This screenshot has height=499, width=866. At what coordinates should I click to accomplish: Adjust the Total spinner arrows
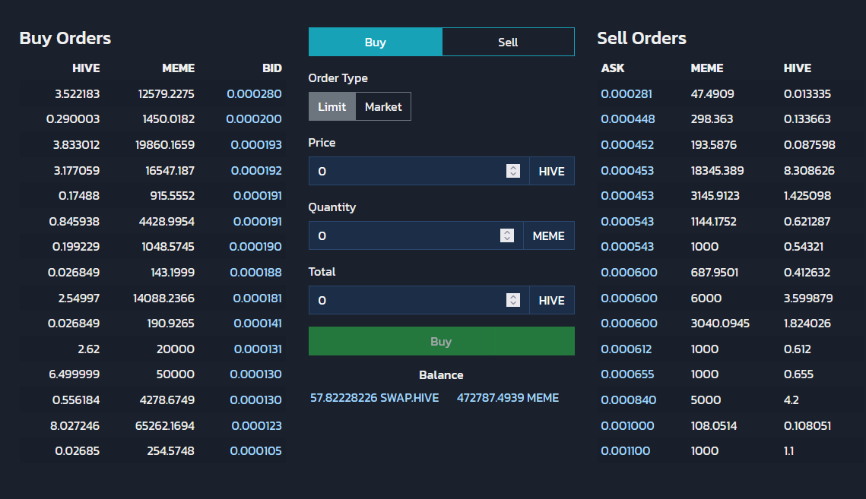[513, 300]
